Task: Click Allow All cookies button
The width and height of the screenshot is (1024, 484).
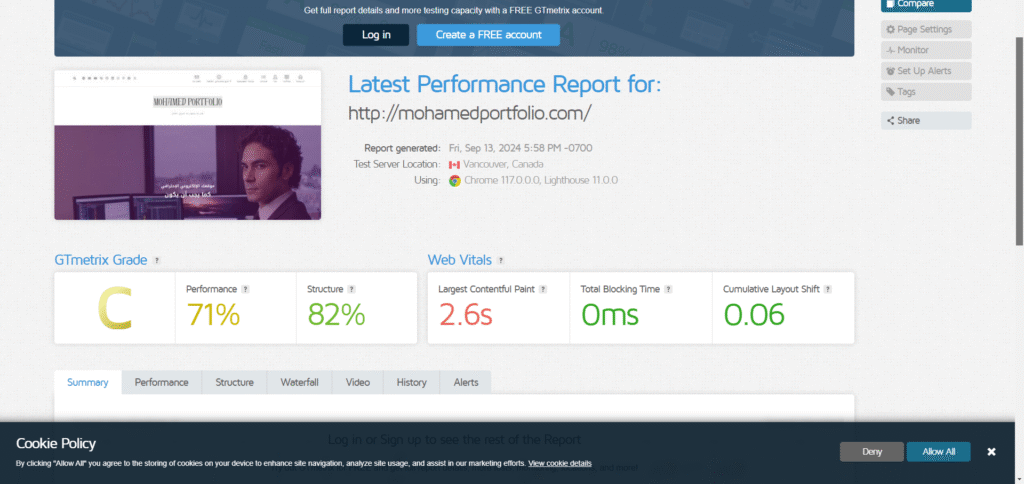Action: coord(938,451)
